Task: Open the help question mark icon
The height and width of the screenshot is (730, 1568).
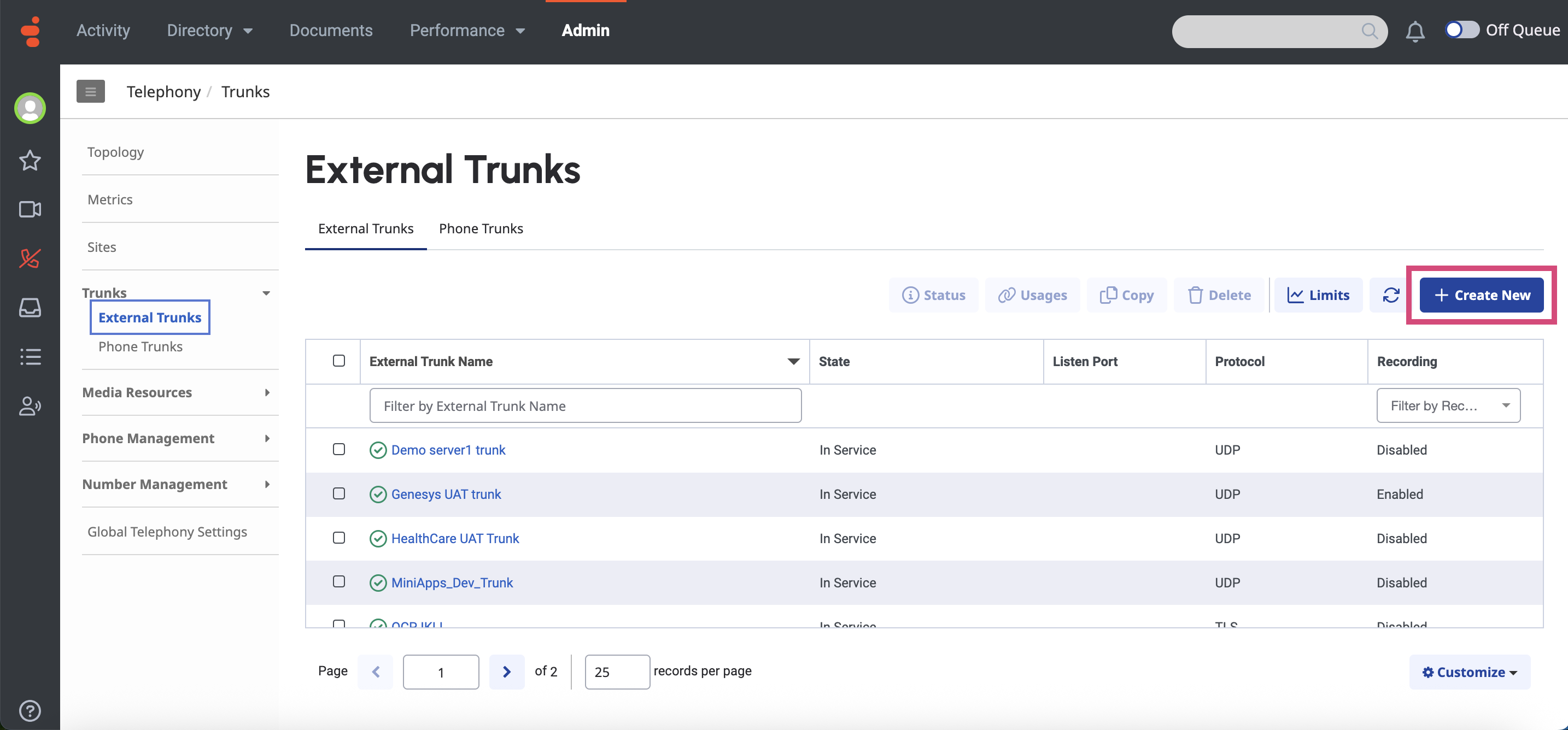Action: coord(30,710)
